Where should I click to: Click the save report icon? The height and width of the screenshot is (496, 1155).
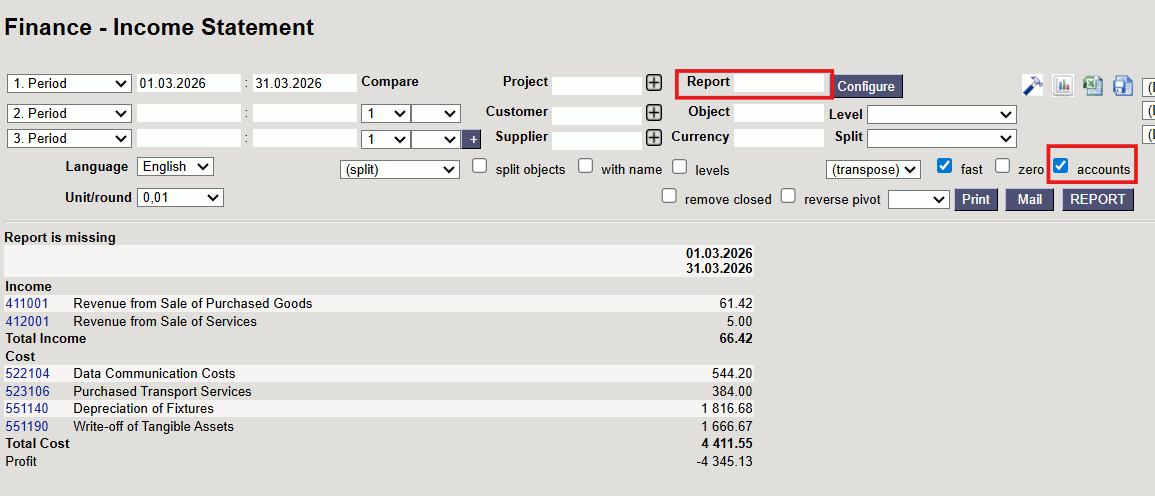pyautogui.click(x=1122, y=86)
